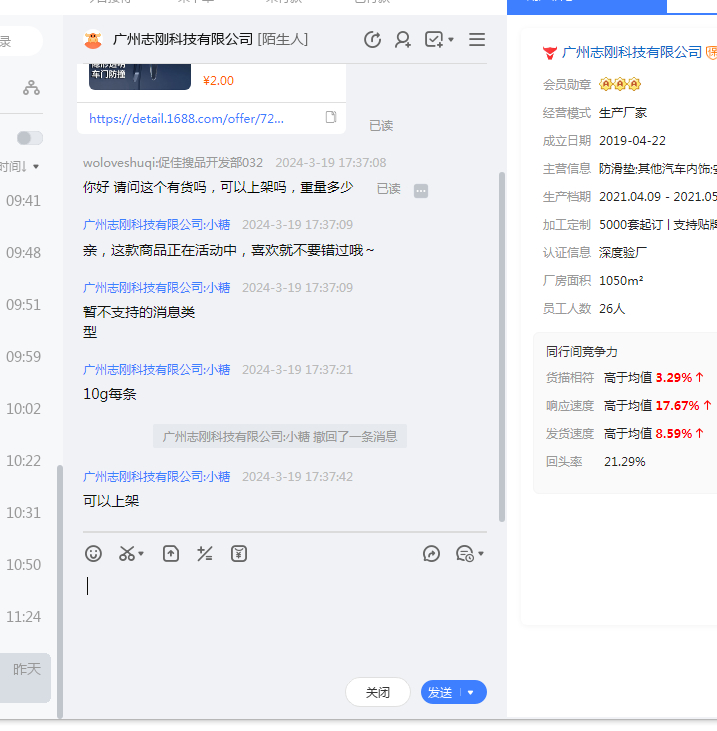717x731 pixels.
Task: Click the yen payment icon
Action: click(x=239, y=553)
